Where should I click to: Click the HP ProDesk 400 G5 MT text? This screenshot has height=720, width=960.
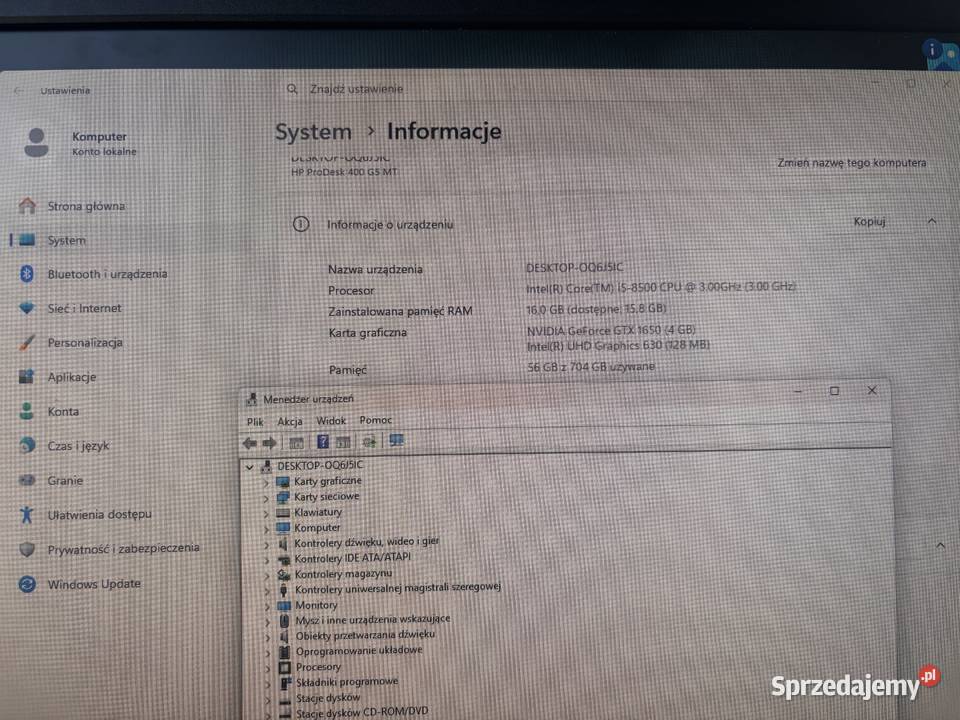coord(344,172)
